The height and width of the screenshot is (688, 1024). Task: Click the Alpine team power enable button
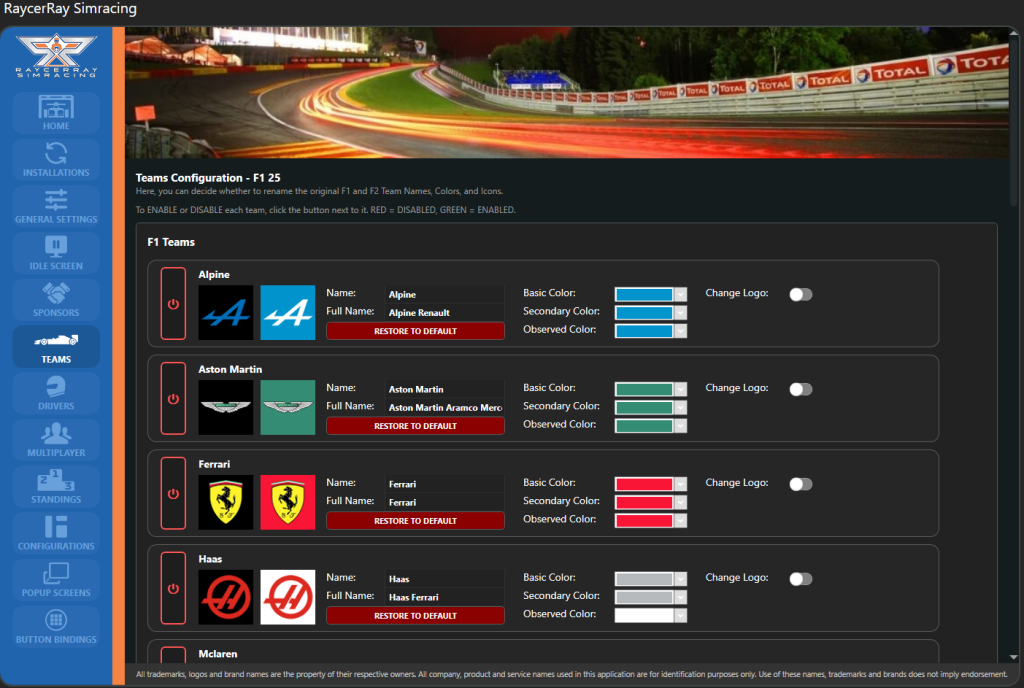tap(173, 304)
